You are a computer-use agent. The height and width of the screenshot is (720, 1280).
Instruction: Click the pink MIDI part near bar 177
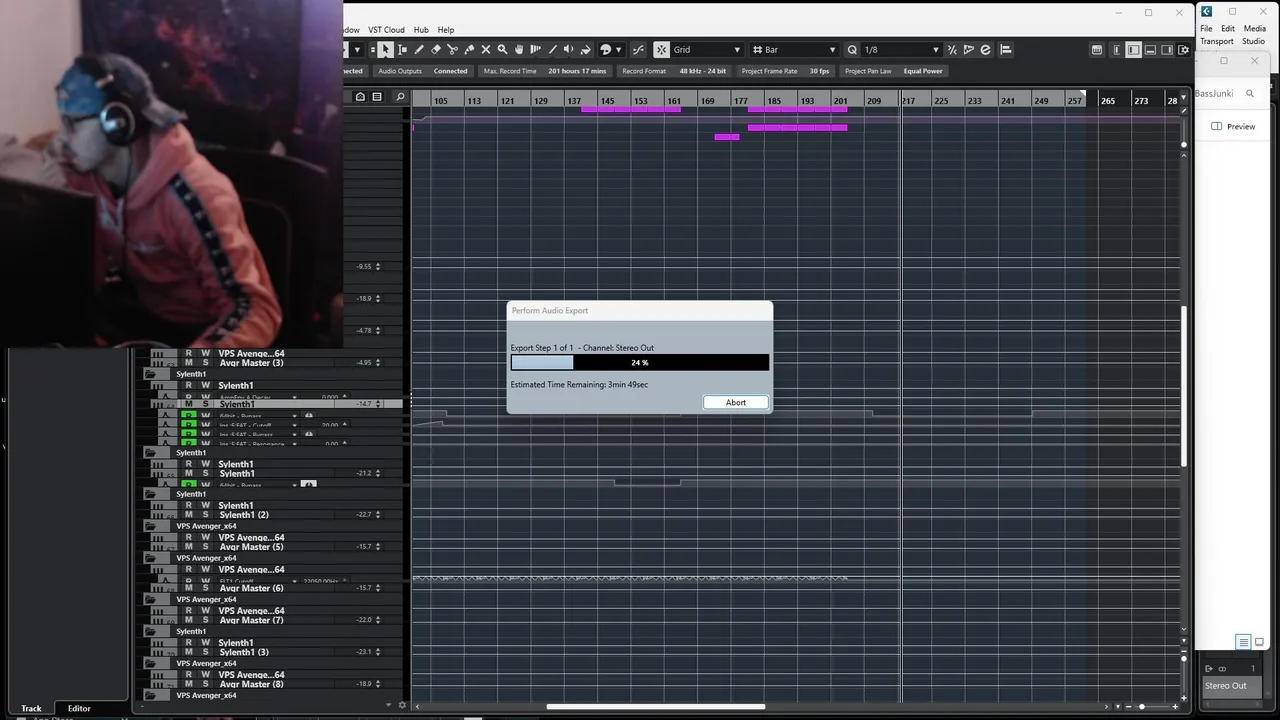(727, 137)
